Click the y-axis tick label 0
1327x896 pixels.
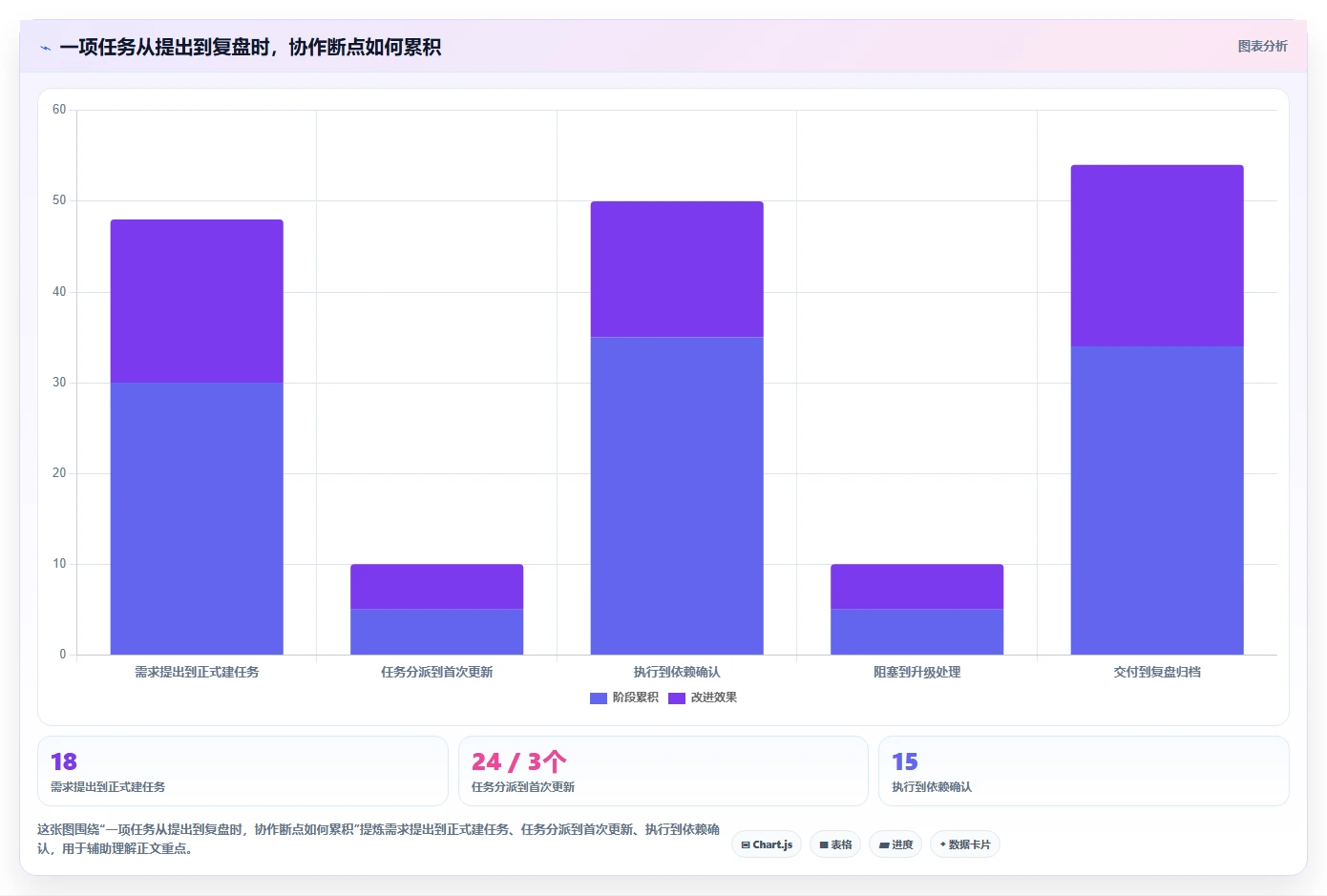63,655
